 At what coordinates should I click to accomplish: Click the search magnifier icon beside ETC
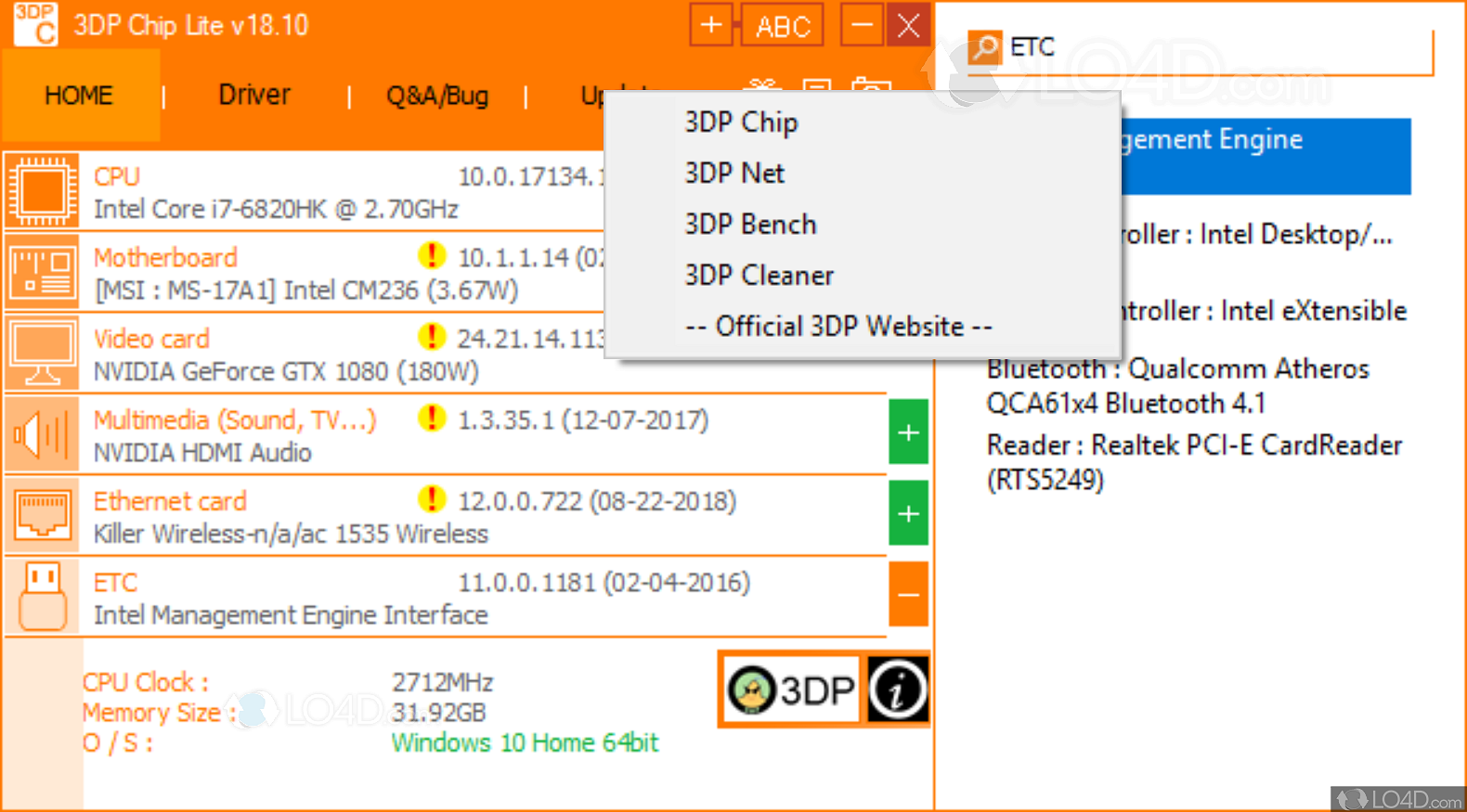pos(984,46)
